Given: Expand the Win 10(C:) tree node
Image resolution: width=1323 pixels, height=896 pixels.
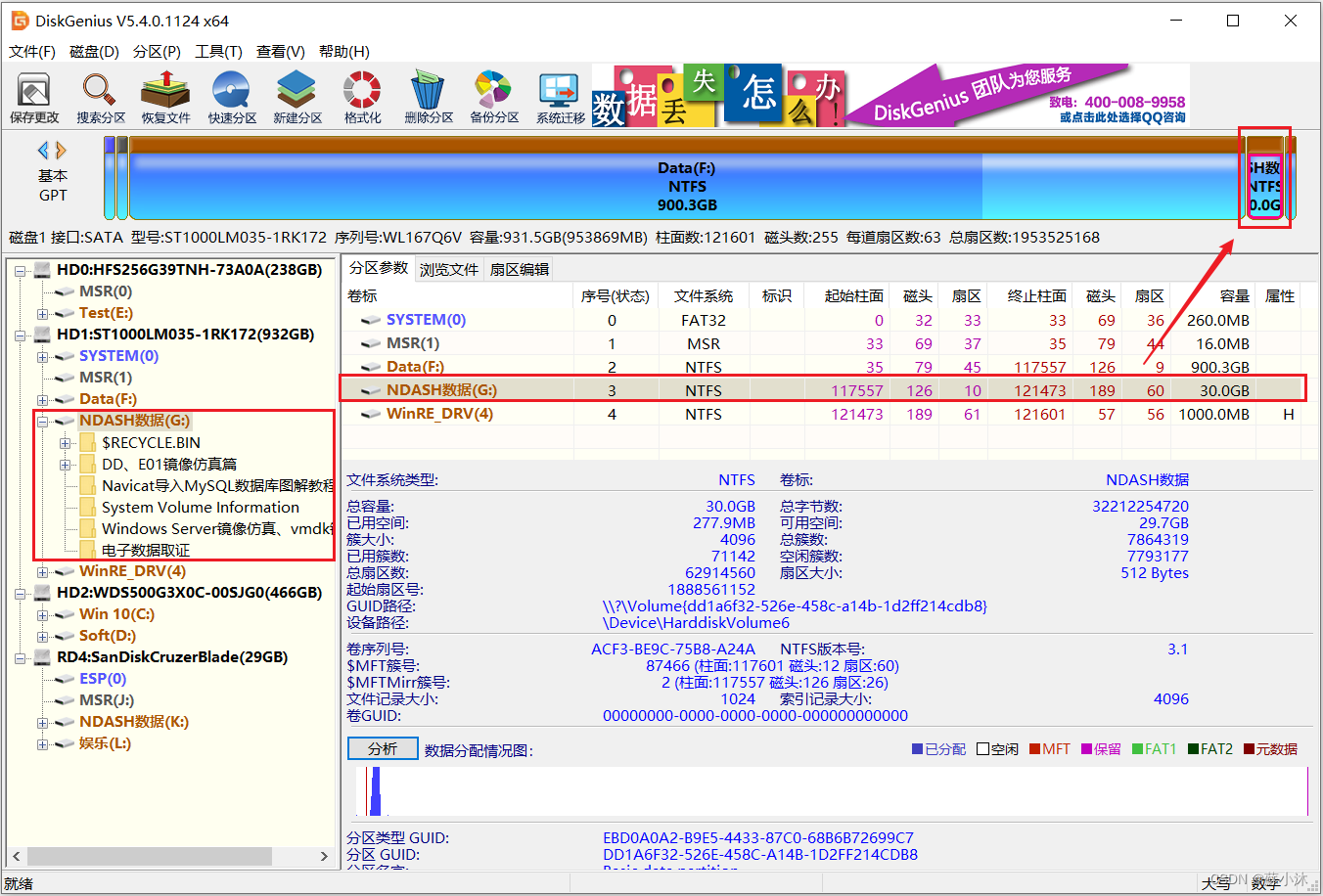Looking at the screenshot, I should (42, 614).
